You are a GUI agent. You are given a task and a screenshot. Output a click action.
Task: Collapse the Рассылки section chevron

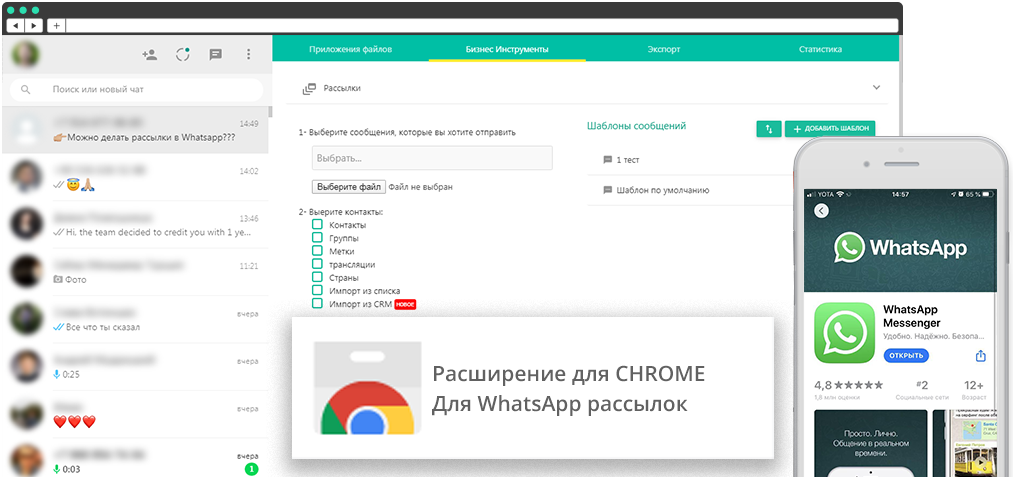pyautogui.click(x=877, y=87)
